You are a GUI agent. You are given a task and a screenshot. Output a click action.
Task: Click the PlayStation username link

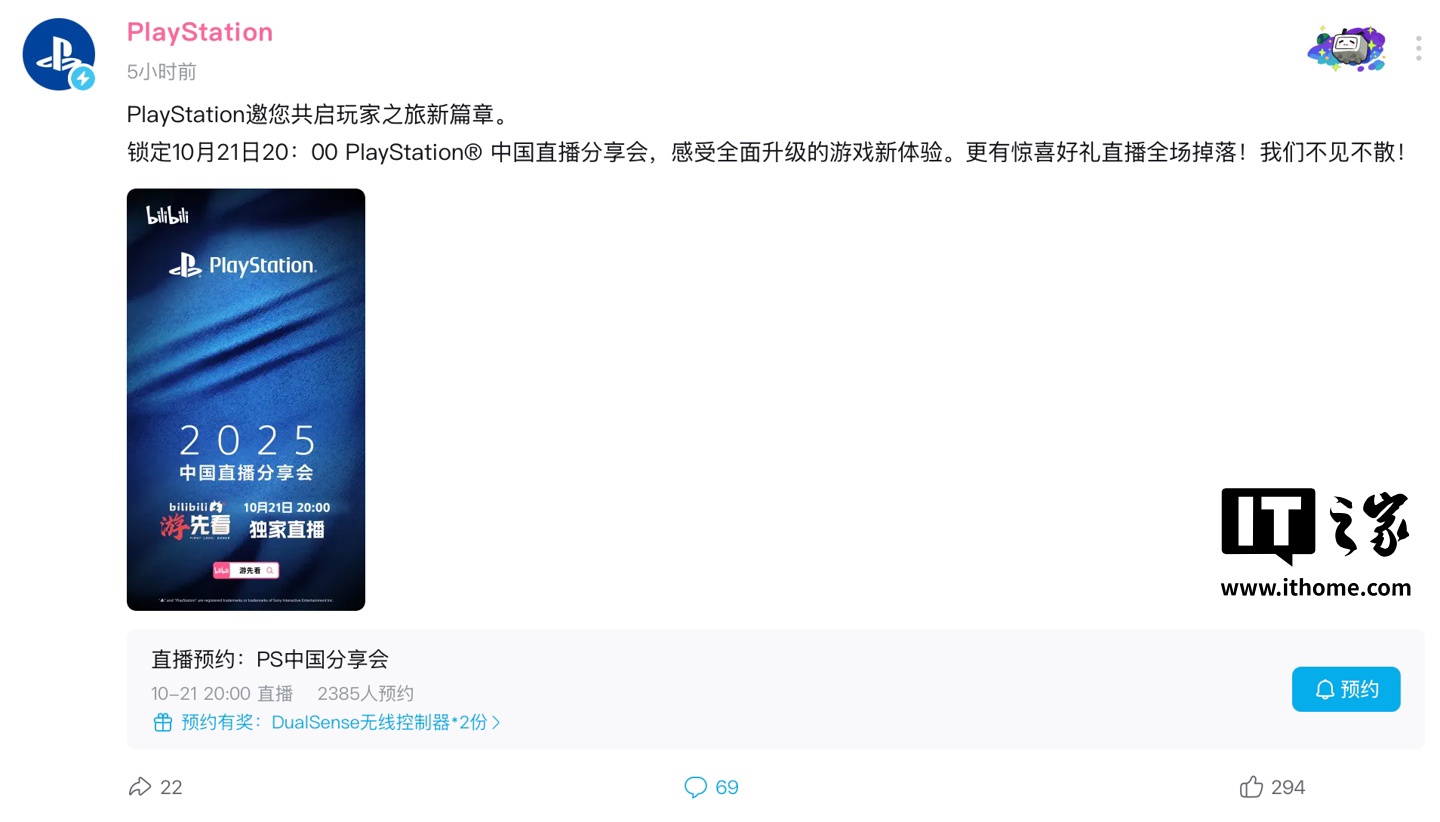[x=200, y=32]
